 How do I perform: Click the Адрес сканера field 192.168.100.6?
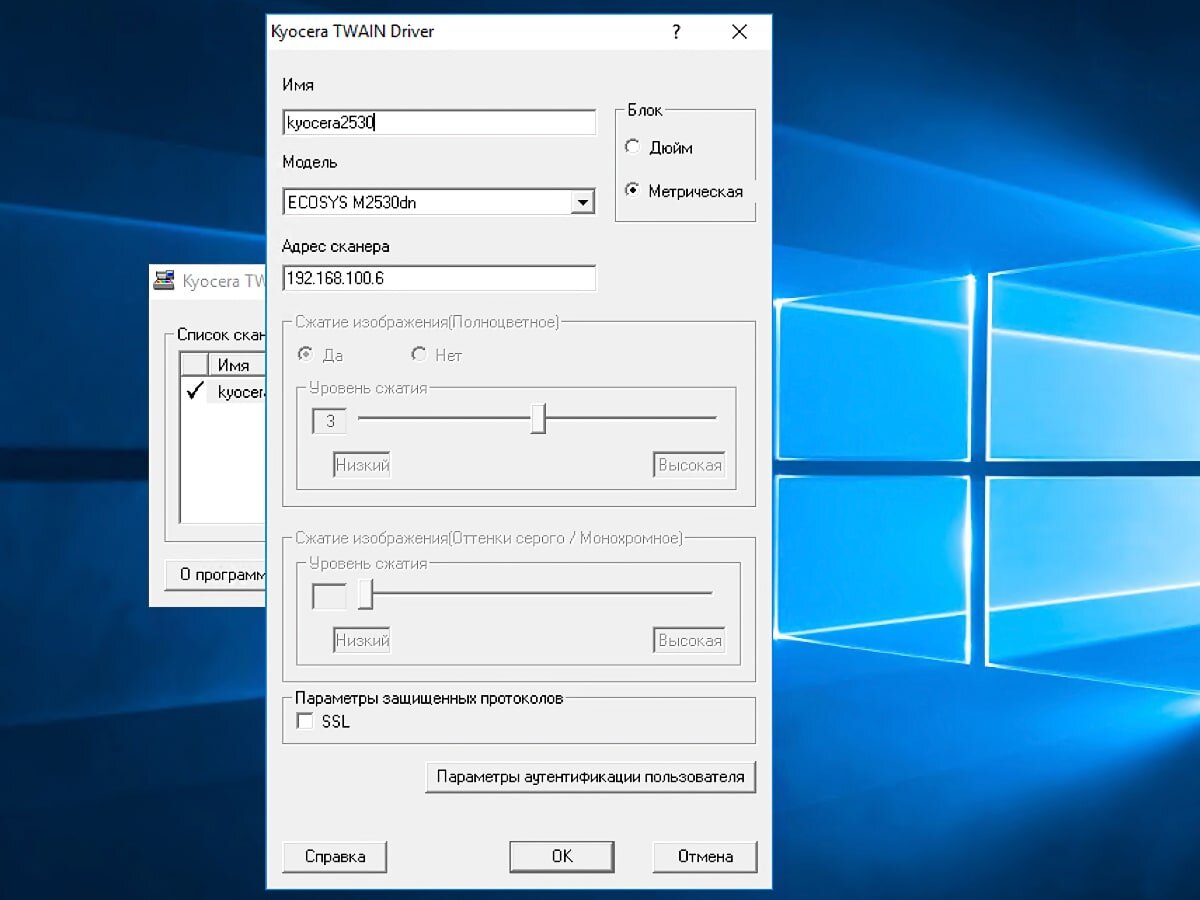tap(439, 278)
